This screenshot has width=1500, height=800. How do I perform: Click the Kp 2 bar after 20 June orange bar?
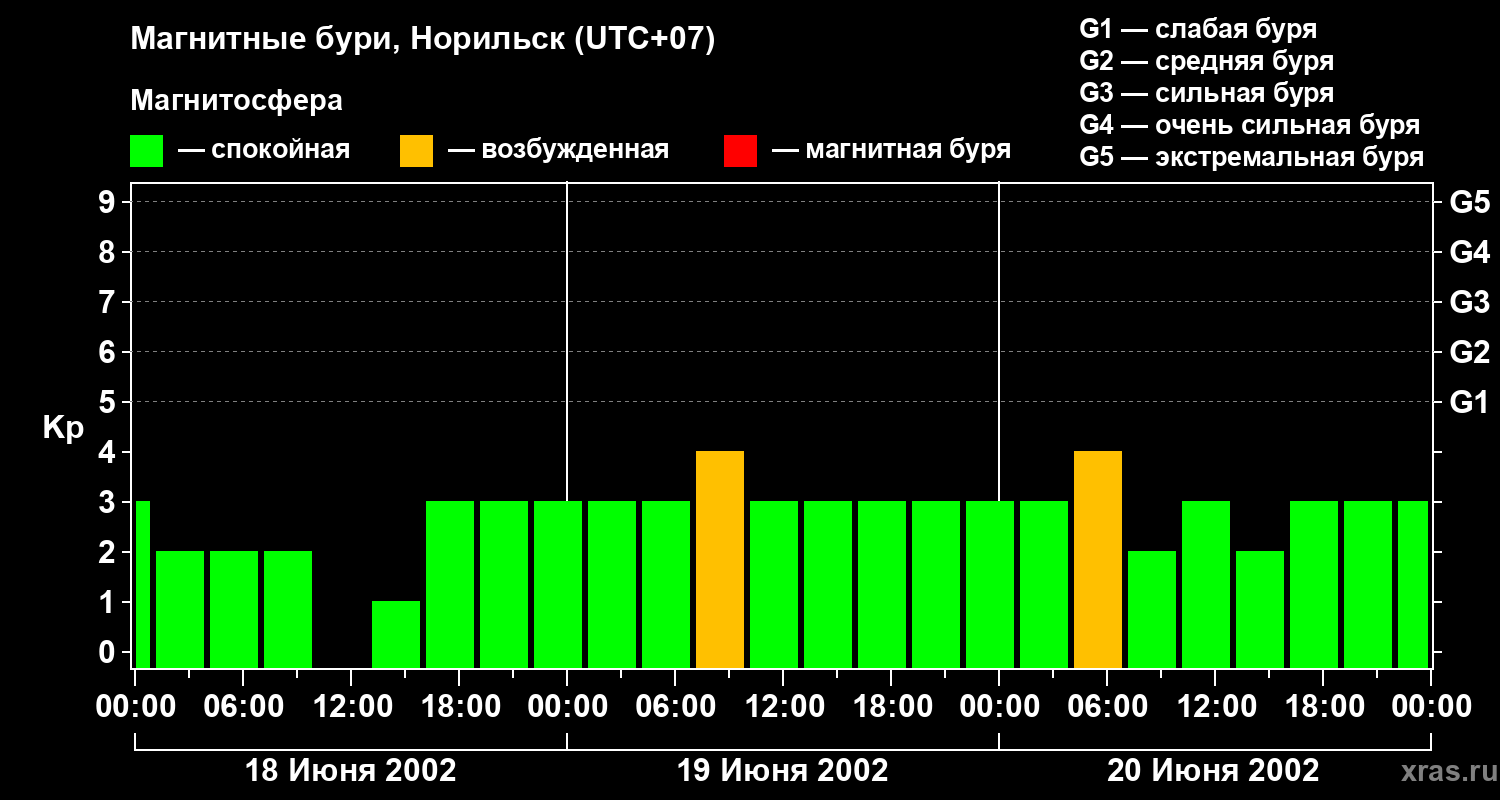coord(1152,609)
